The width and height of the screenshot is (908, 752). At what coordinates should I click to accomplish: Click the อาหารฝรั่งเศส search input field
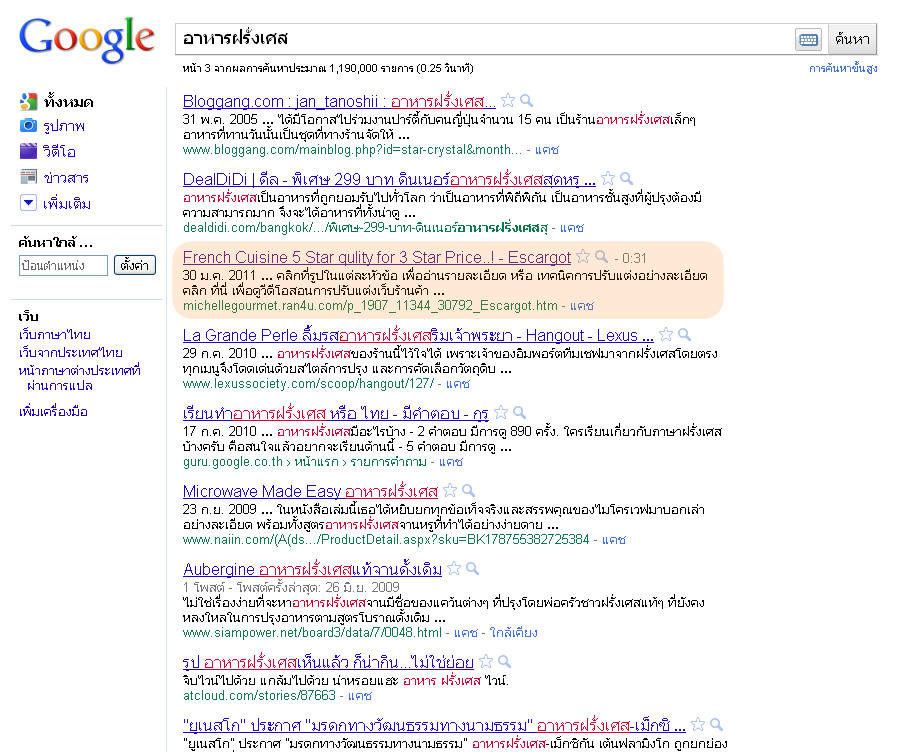coord(485,39)
